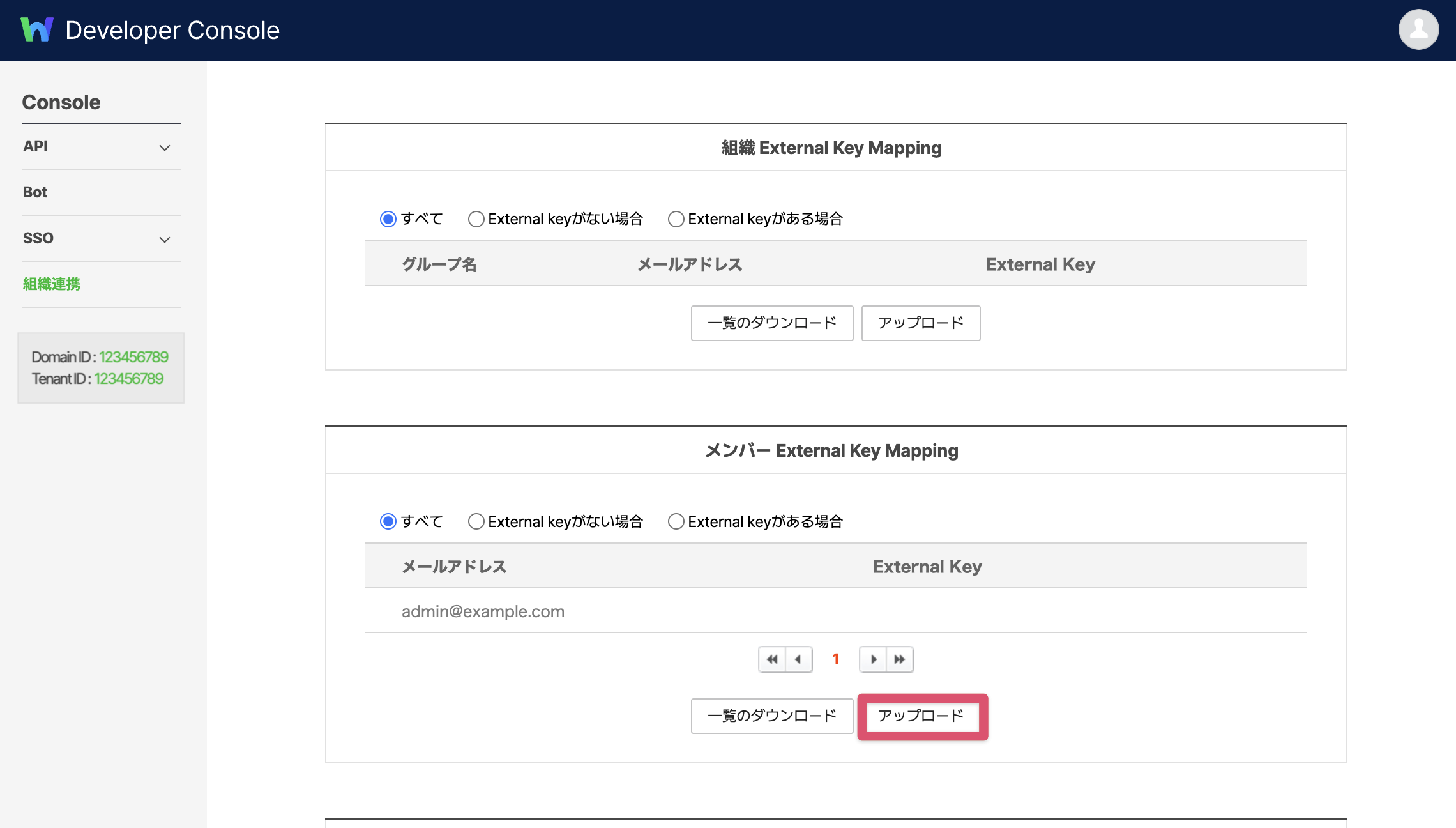This screenshot has height=828, width=1456.
Task: Go to the first page of members
Action: (x=772, y=659)
